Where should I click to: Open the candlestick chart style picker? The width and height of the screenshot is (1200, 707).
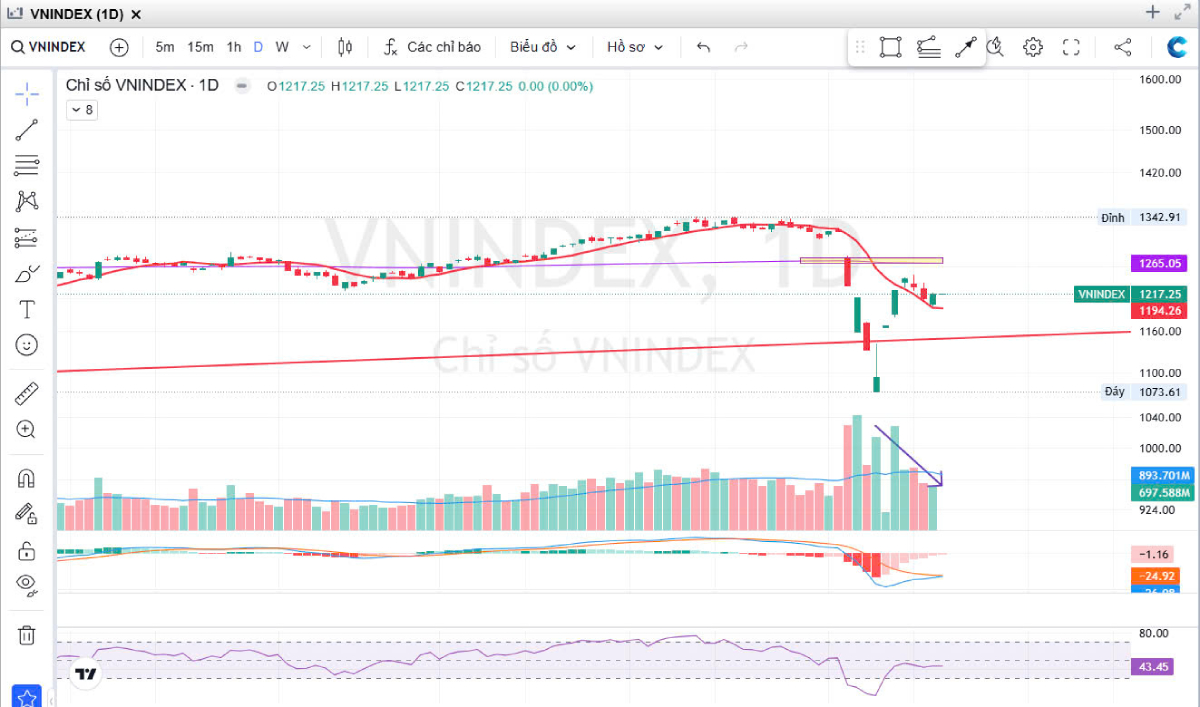tap(346, 47)
